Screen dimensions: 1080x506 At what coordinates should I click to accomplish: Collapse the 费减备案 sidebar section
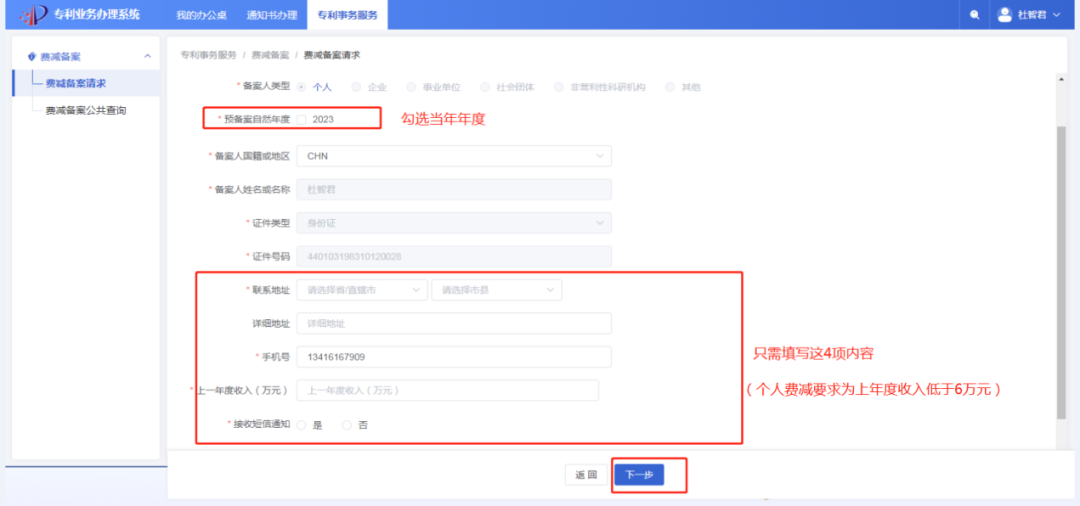pyautogui.click(x=147, y=56)
